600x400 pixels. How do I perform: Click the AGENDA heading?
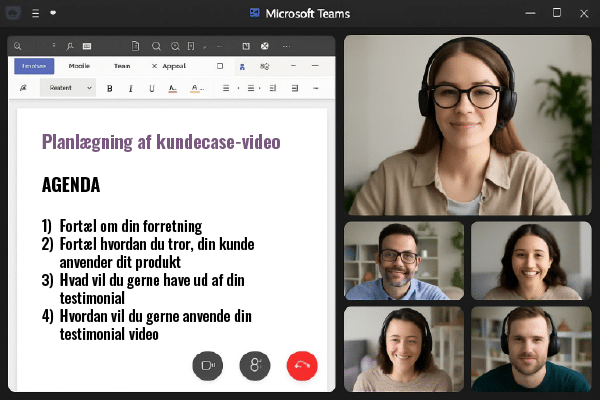(x=71, y=185)
